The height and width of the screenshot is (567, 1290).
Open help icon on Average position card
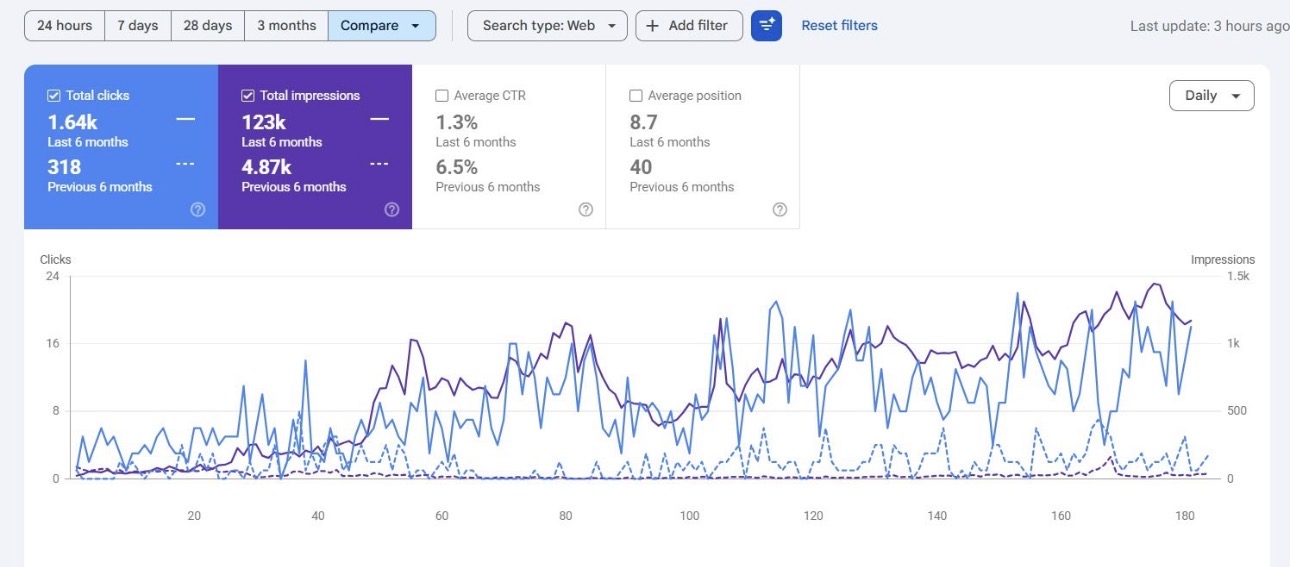(x=780, y=210)
